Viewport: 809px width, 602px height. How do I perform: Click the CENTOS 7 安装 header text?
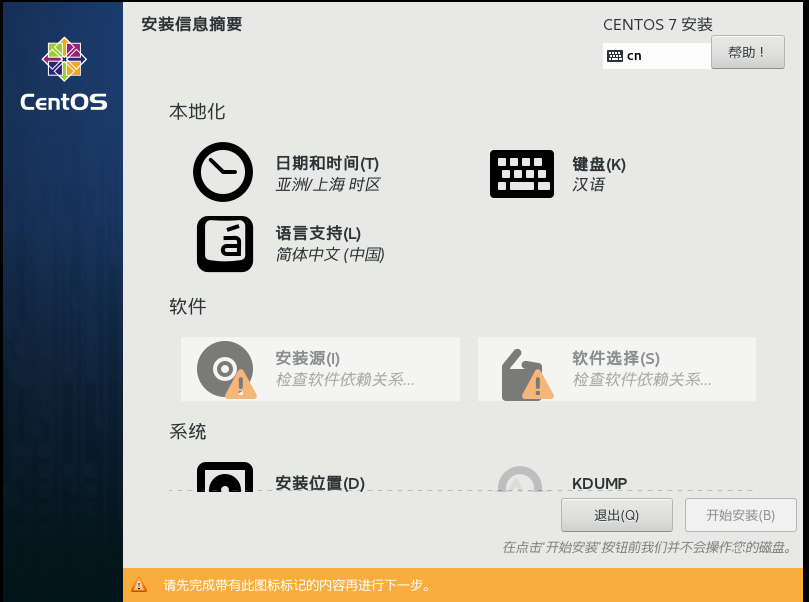click(x=657, y=24)
